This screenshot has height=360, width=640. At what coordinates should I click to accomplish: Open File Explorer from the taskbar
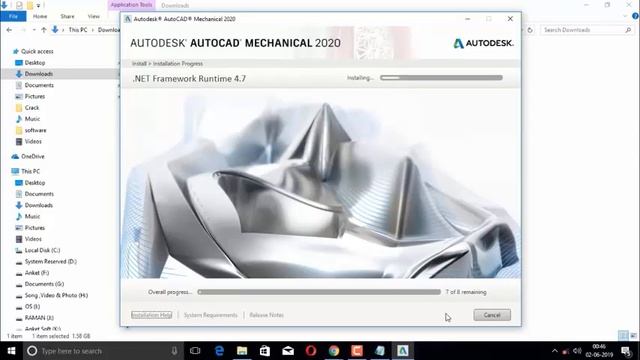pyautogui.click(x=242, y=351)
